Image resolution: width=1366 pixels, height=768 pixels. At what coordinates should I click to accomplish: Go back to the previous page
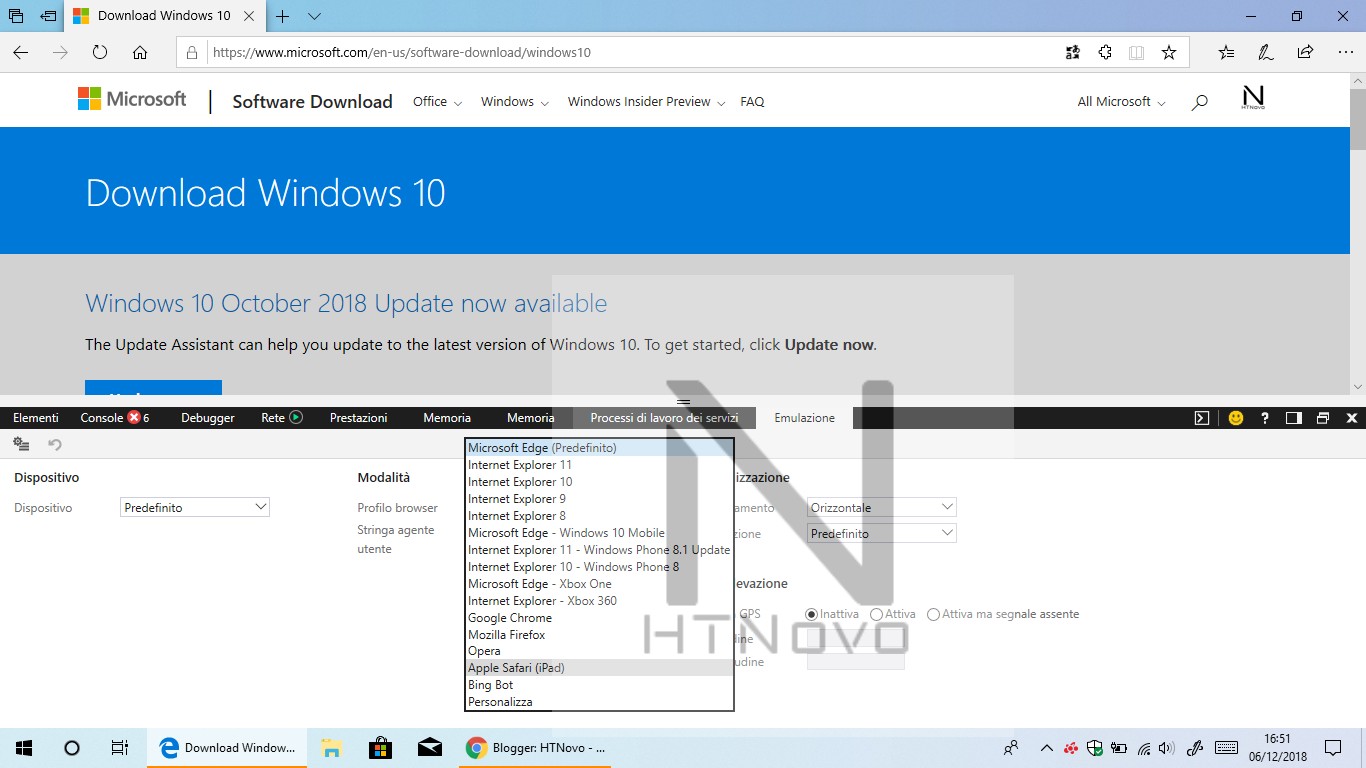pos(21,52)
